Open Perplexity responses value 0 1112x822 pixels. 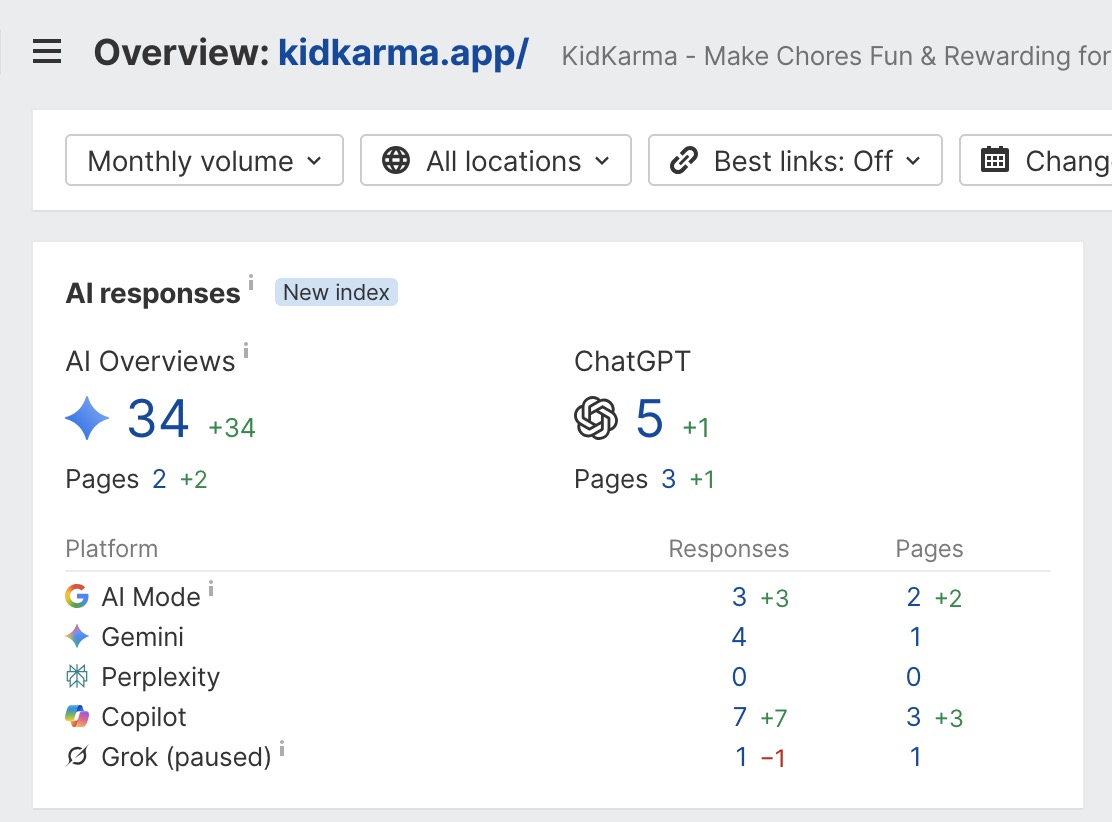739,677
